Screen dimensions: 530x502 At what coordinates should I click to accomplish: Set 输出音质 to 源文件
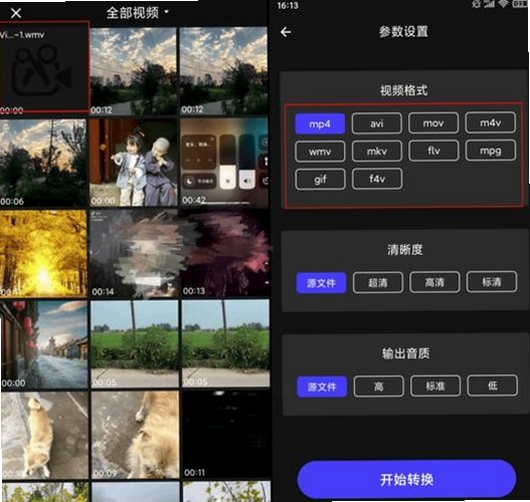322,386
